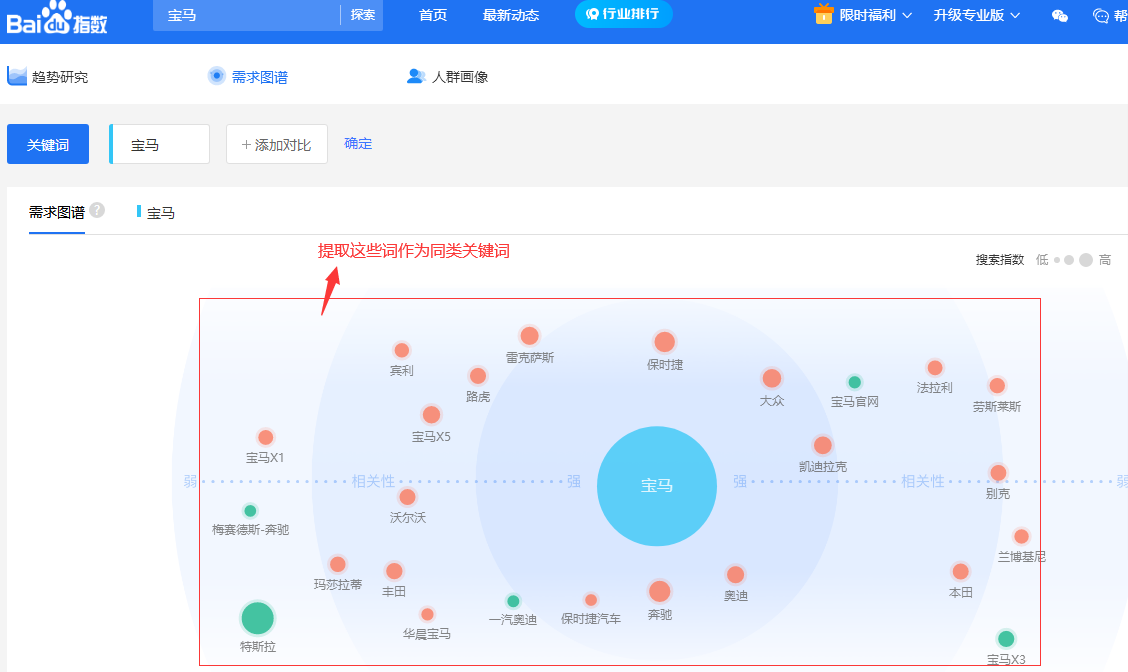The image size is (1128, 672).
Task: Select the 华晨宝马 keyword bubble
Action: coord(427,614)
